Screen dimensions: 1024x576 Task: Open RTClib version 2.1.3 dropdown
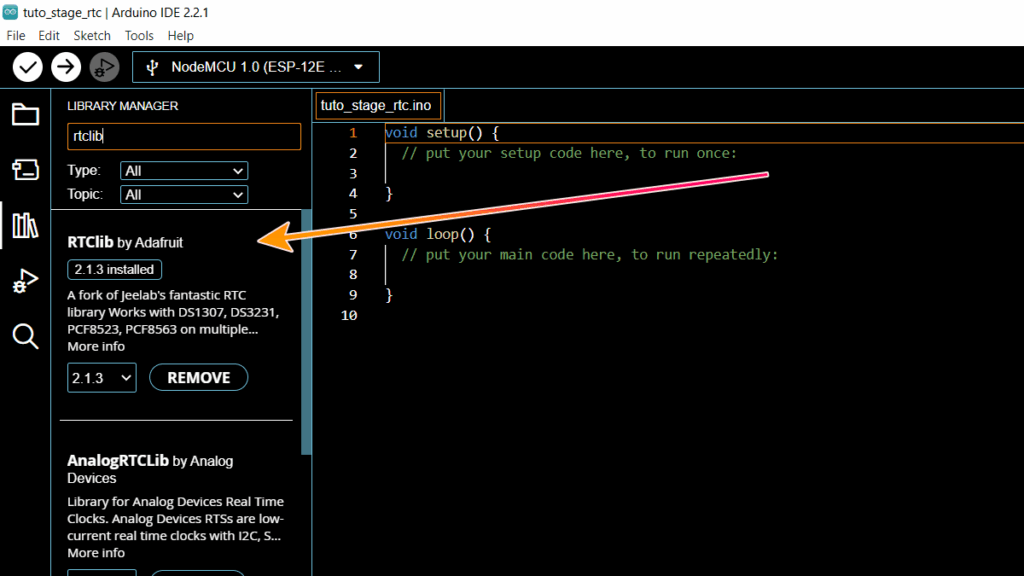102,377
